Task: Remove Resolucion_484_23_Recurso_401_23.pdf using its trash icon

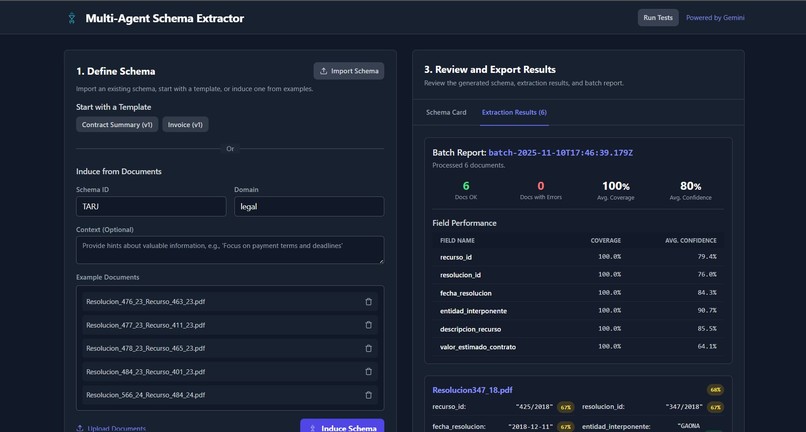Action: point(368,371)
